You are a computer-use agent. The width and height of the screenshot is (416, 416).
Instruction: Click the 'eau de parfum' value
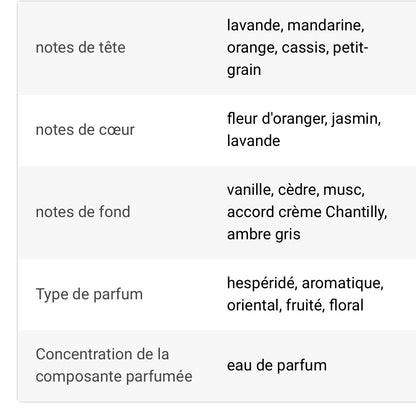[277, 366]
